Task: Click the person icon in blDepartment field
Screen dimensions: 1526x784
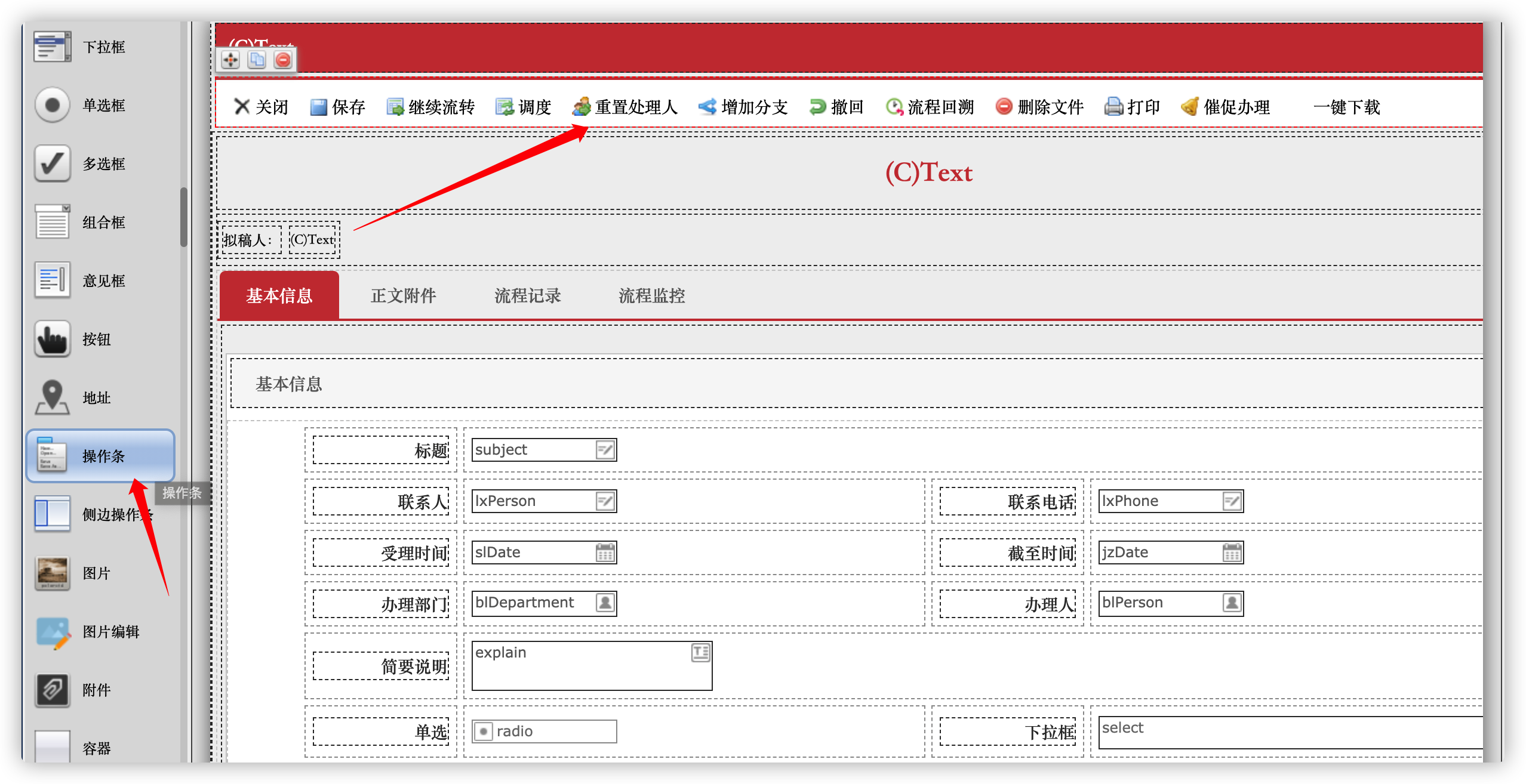Action: [605, 603]
